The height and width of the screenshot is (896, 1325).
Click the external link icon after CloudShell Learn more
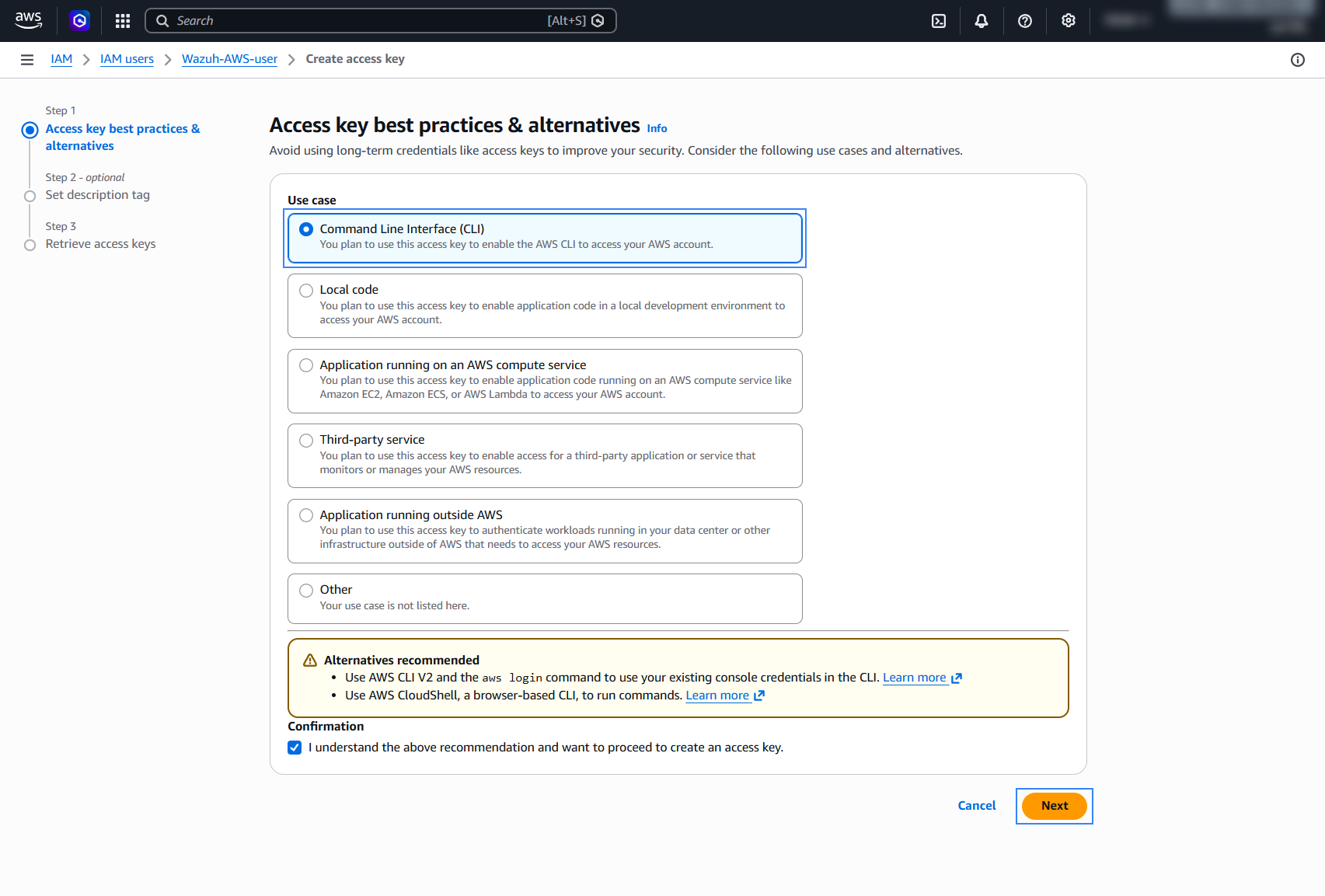click(759, 696)
